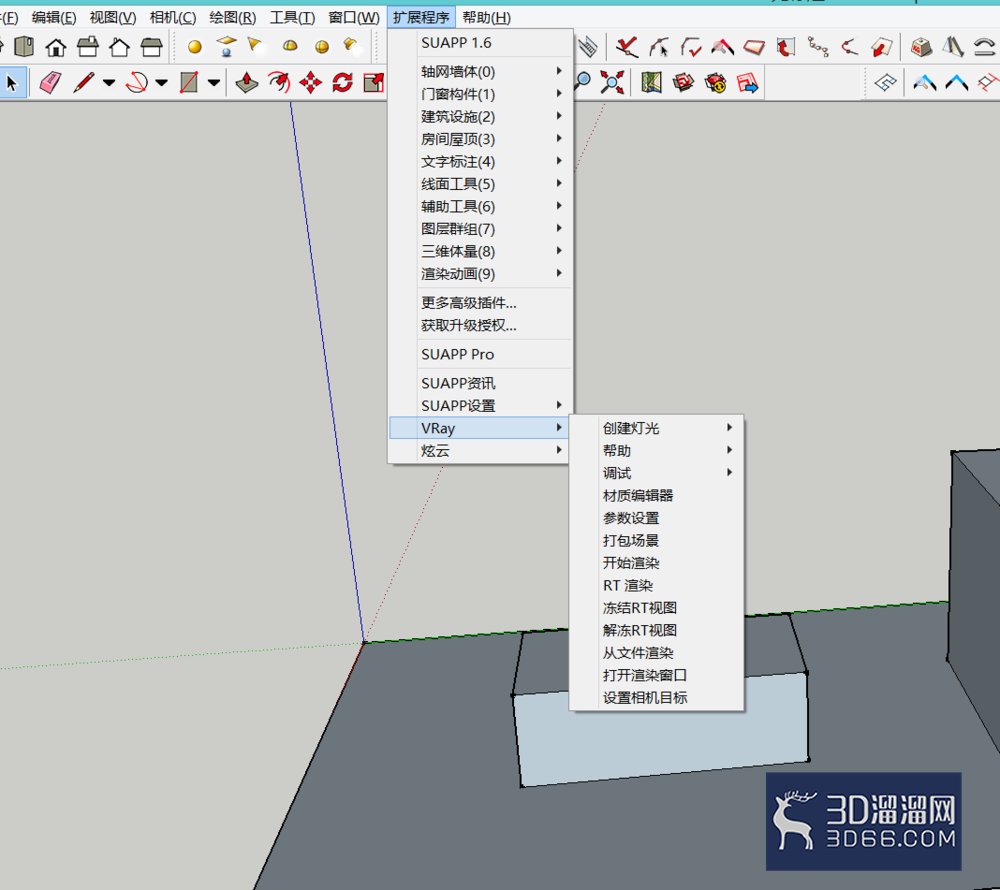This screenshot has width=1000, height=890.
Task: Open the Rectangle tool dropdown arrow
Action: [214, 83]
